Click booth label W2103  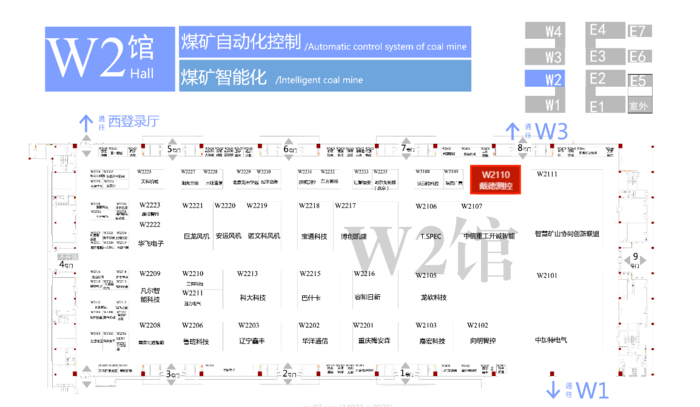pos(426,325)
